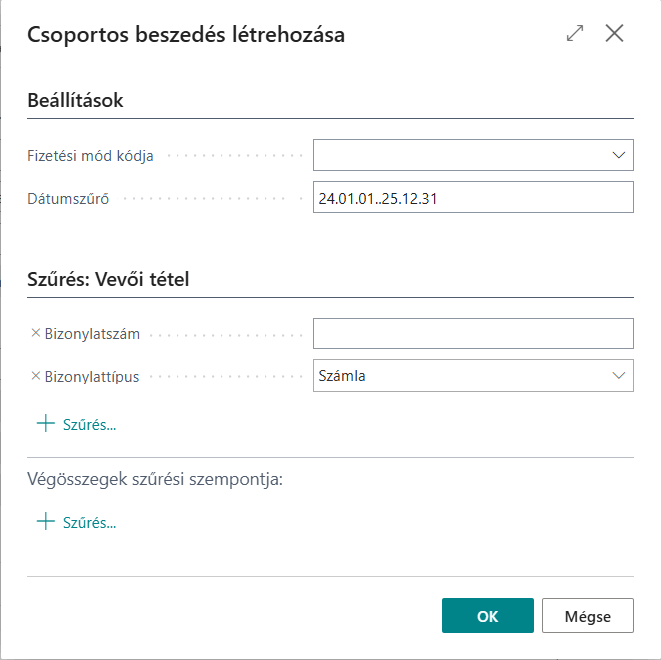
Task: Close the Csoportos beszedés létrehozása dialog
Action: 614,33
